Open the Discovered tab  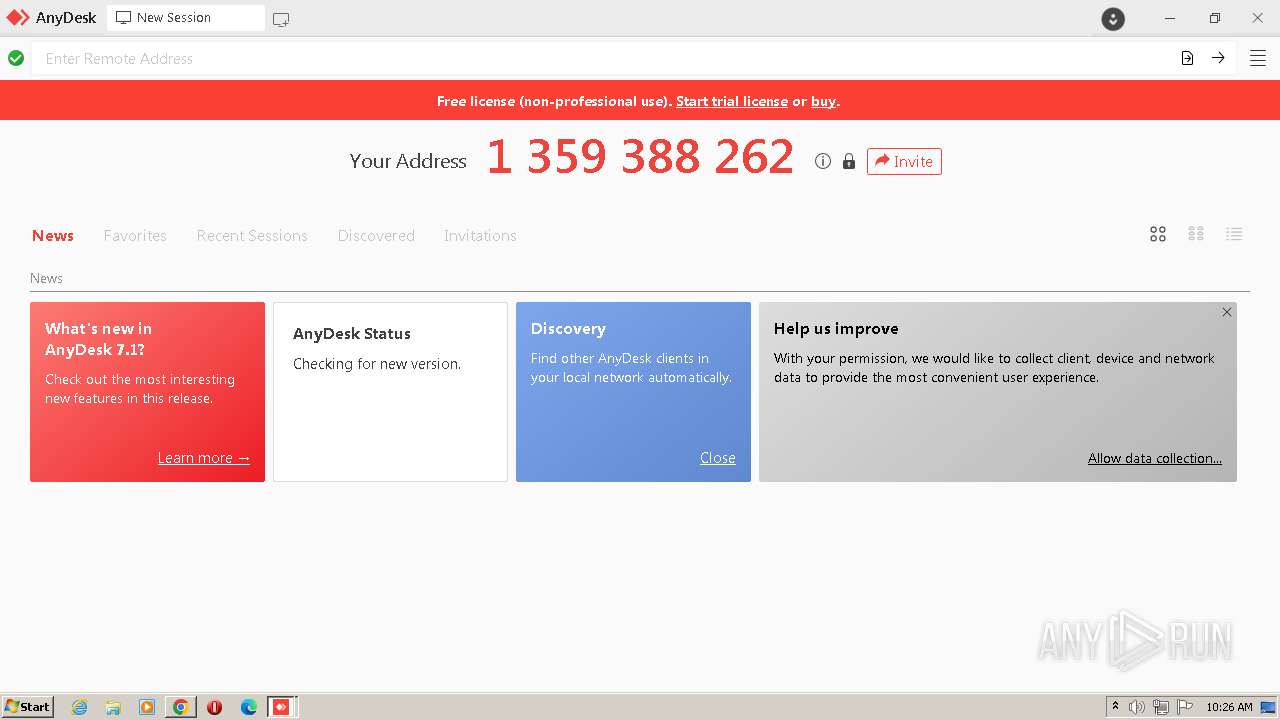(x=376, y=236)
